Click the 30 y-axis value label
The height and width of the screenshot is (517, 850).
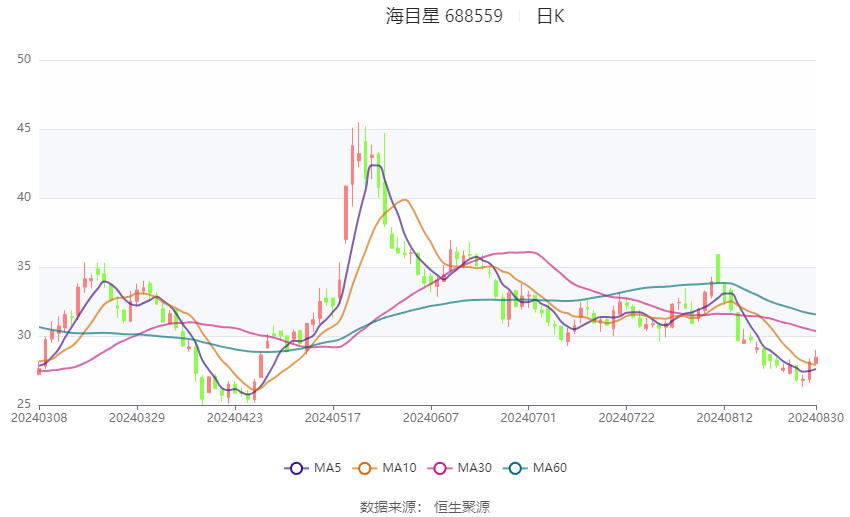[x=24, y=335]
